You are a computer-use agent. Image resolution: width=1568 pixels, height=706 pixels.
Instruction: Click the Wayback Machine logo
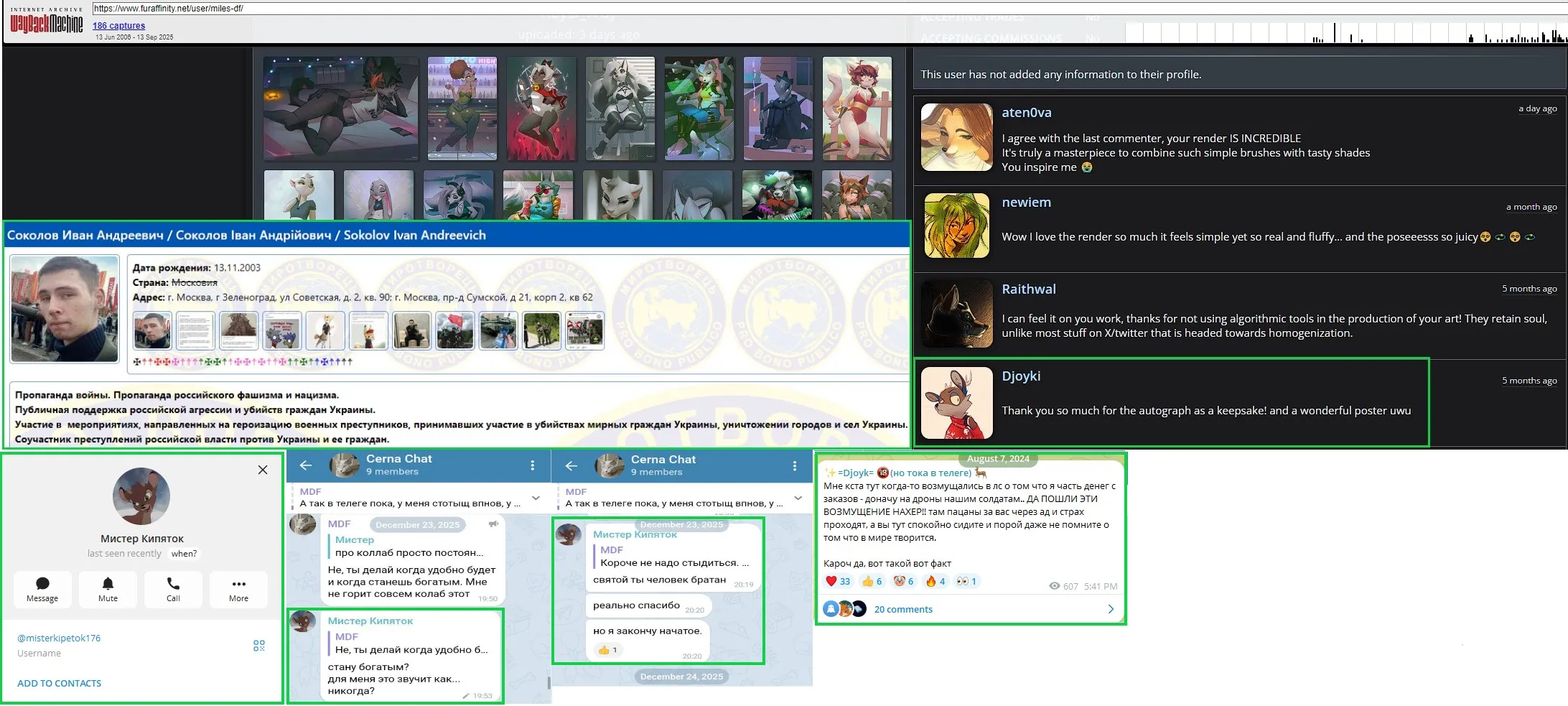[46, 23]
